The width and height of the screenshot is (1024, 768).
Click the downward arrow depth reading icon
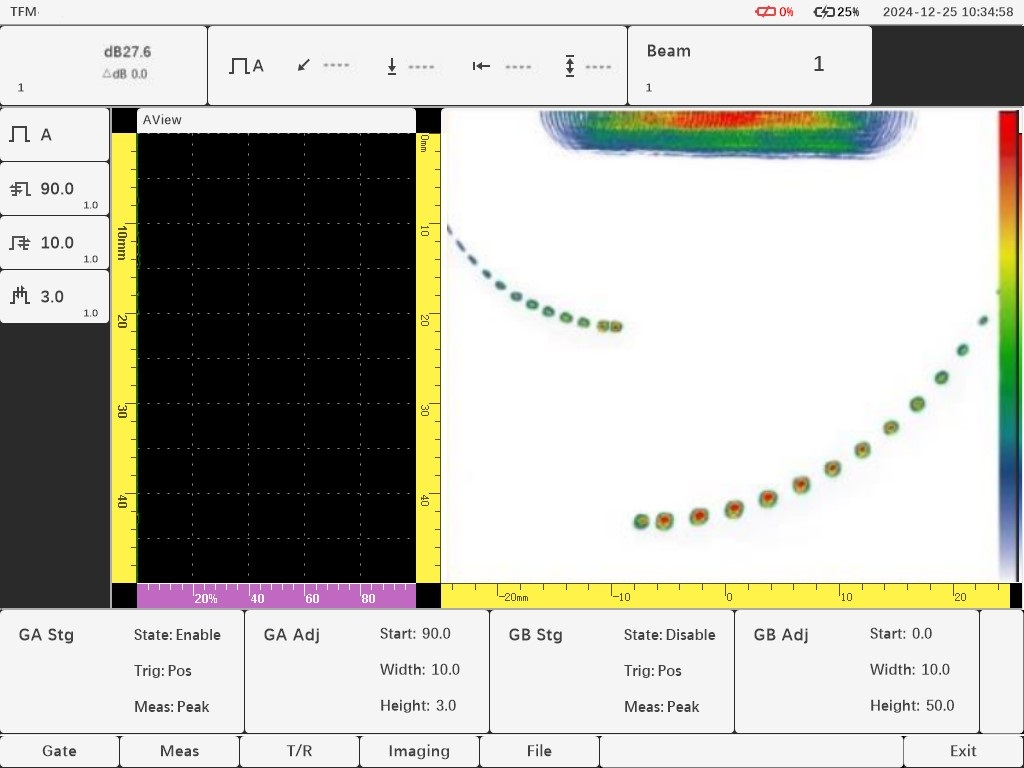click(392, 66)
